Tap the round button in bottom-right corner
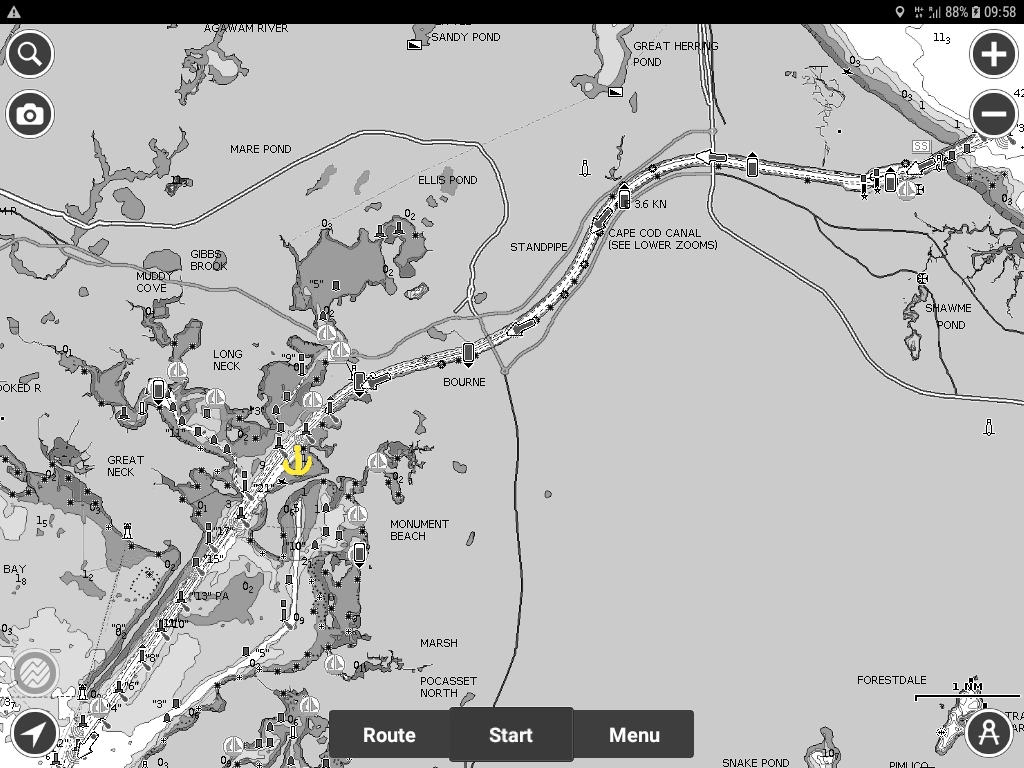This screenshot has width=1024, height=768. [x=989, y=732]
